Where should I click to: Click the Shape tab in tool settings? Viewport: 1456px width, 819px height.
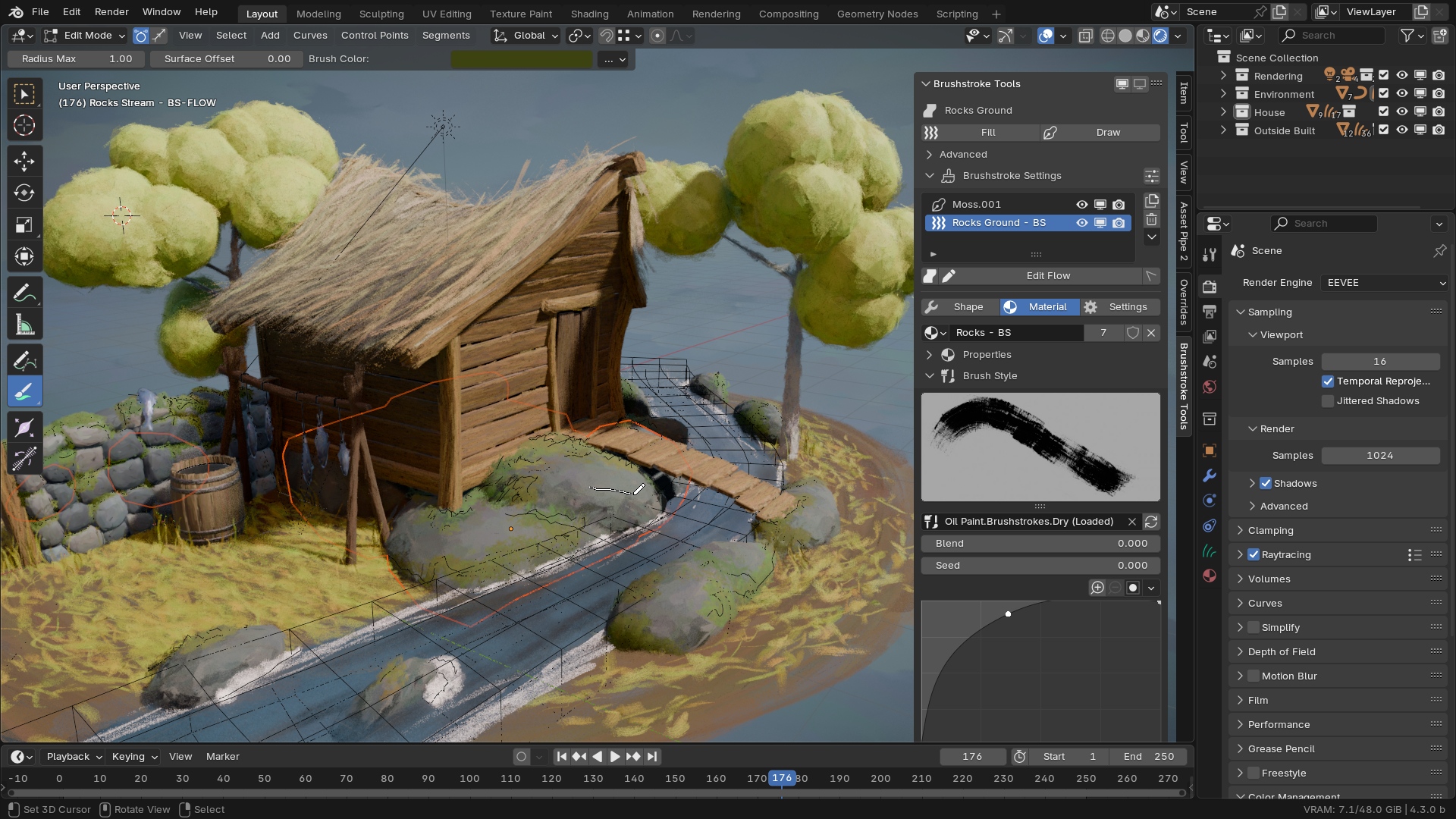966,306
